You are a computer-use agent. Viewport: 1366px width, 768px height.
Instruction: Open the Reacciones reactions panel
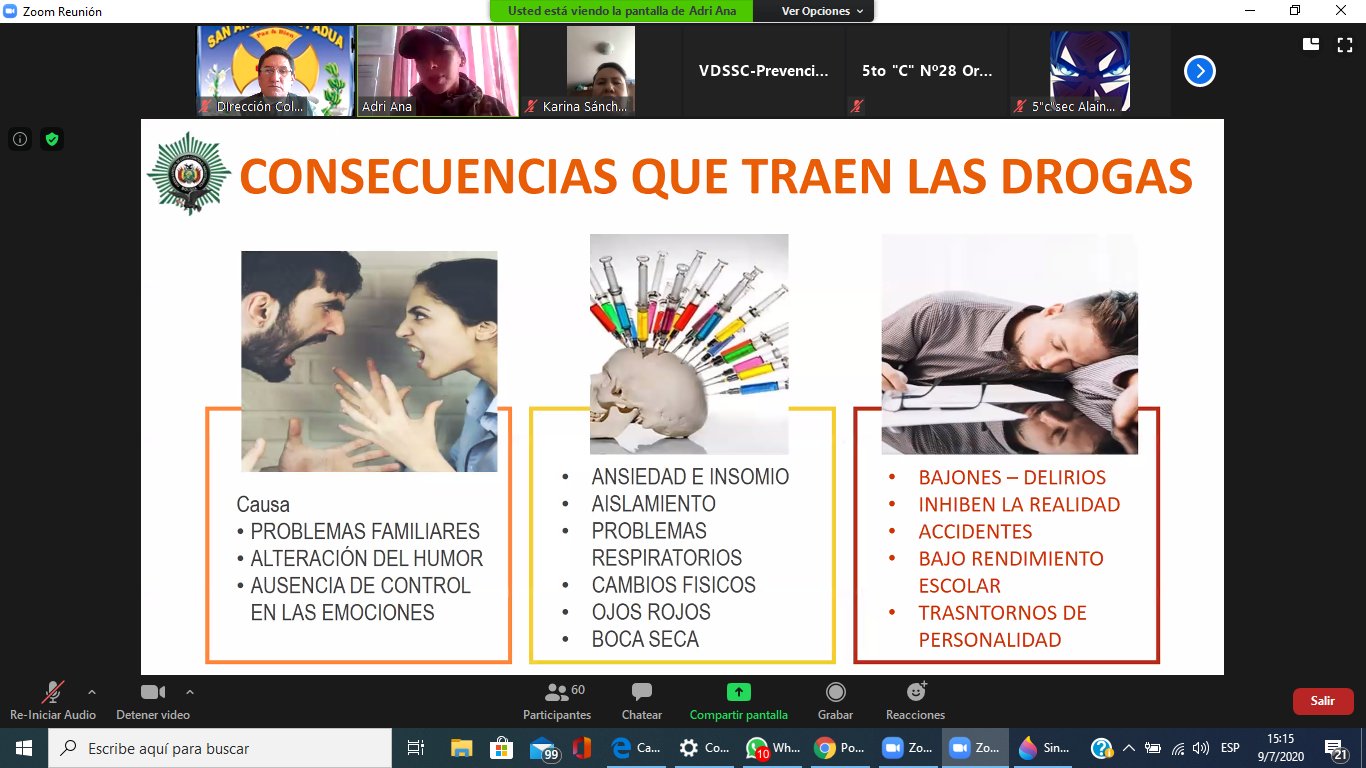point(915,691)
